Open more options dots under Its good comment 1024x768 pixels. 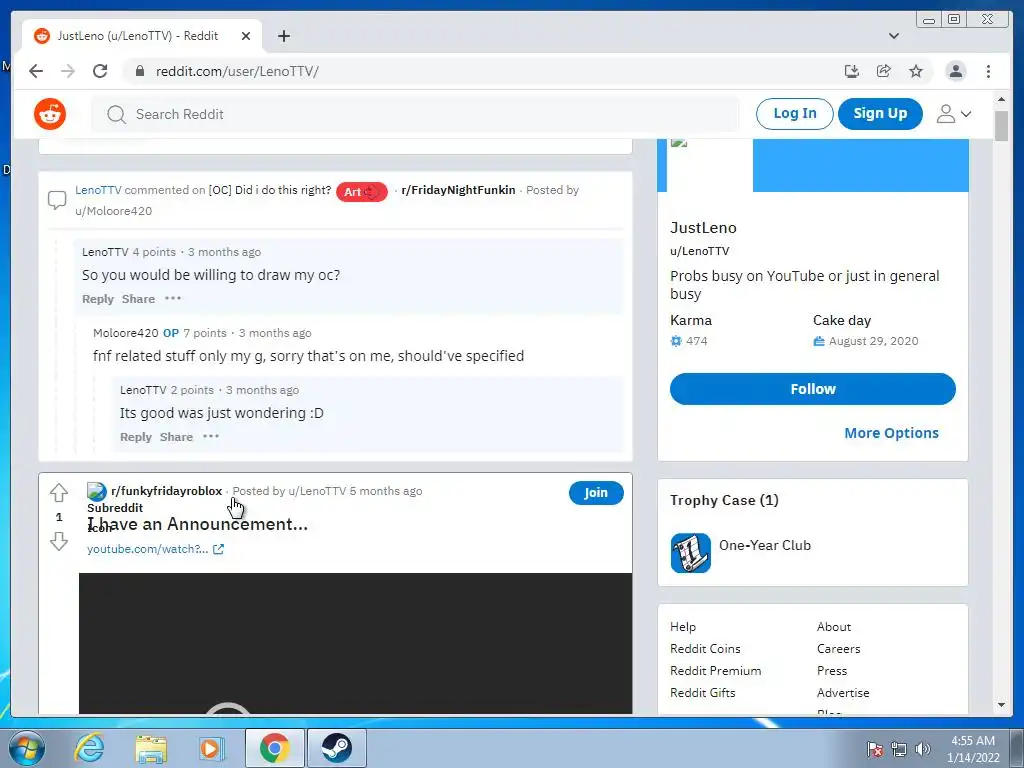(x=211, y=436)
